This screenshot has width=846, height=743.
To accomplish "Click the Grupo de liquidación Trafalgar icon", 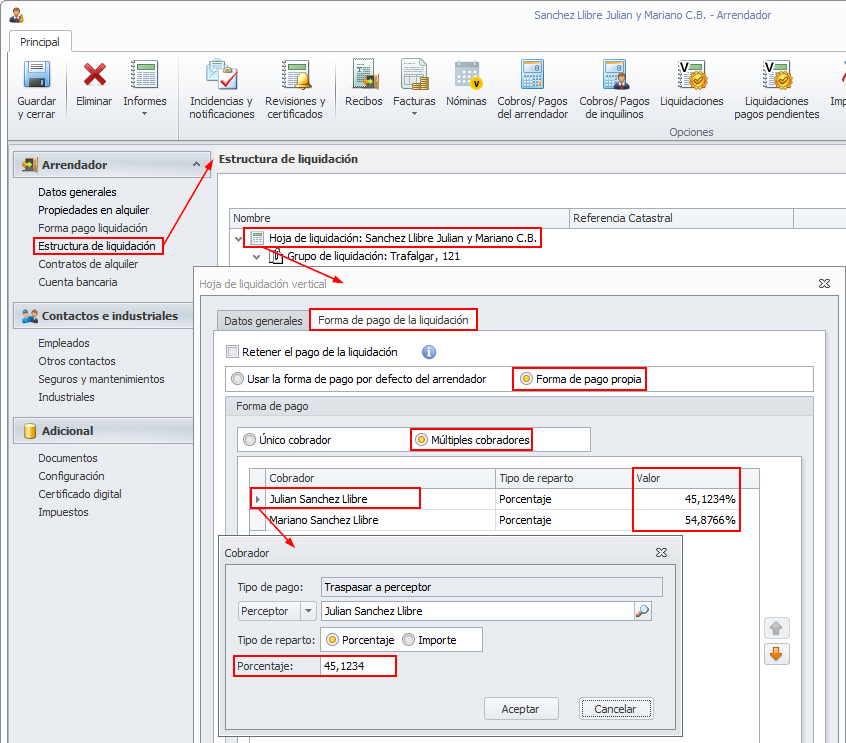I will click(x=276, y=256).
